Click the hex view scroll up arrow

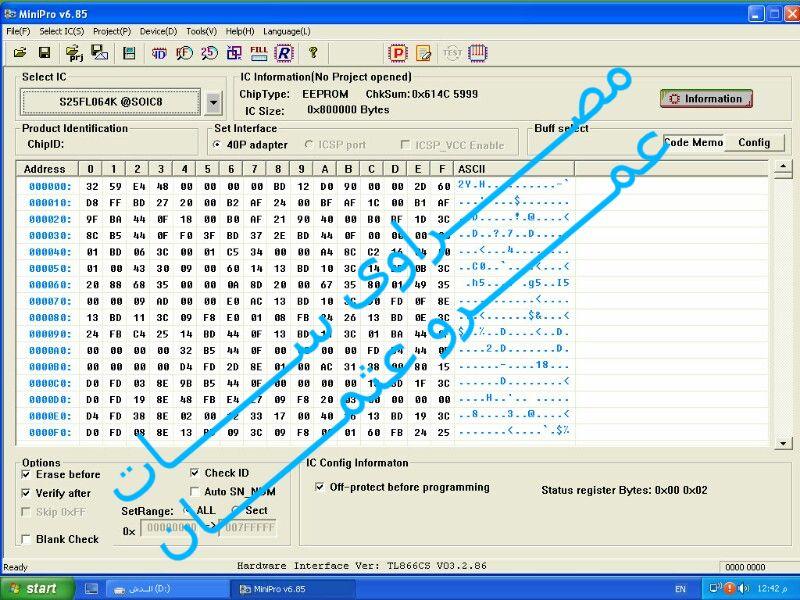pos(783,168)
